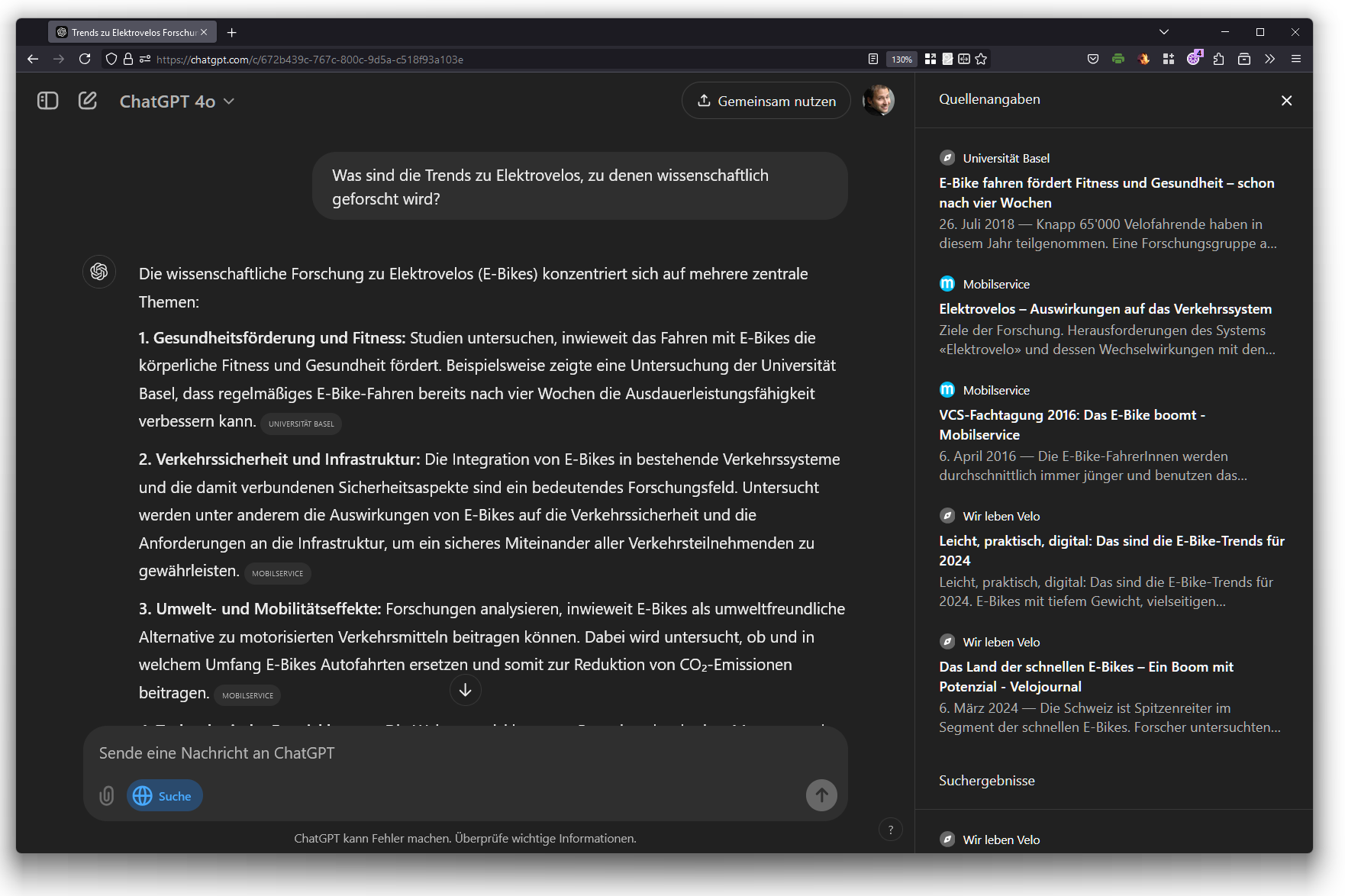1345x896 pixels.
Task: Jump to bottom with the down-arrow button
Action: click(465, 690)
